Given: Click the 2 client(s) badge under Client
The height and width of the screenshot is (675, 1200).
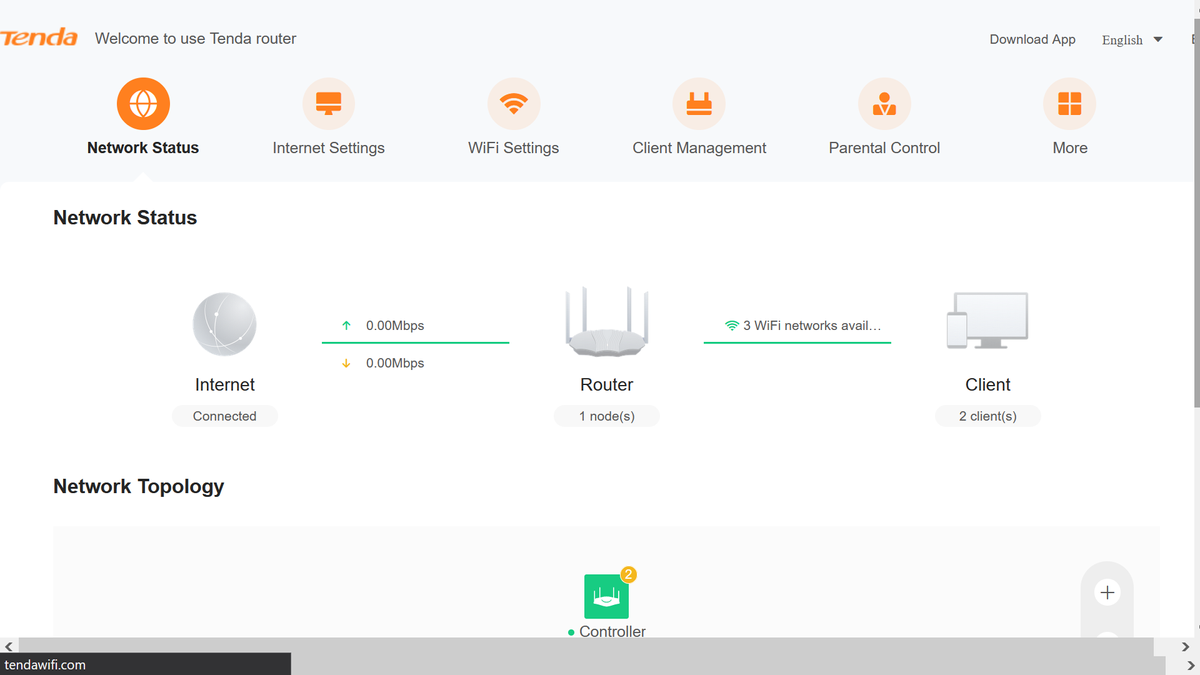Looking at the screenshot, I should tap(987, 415).
